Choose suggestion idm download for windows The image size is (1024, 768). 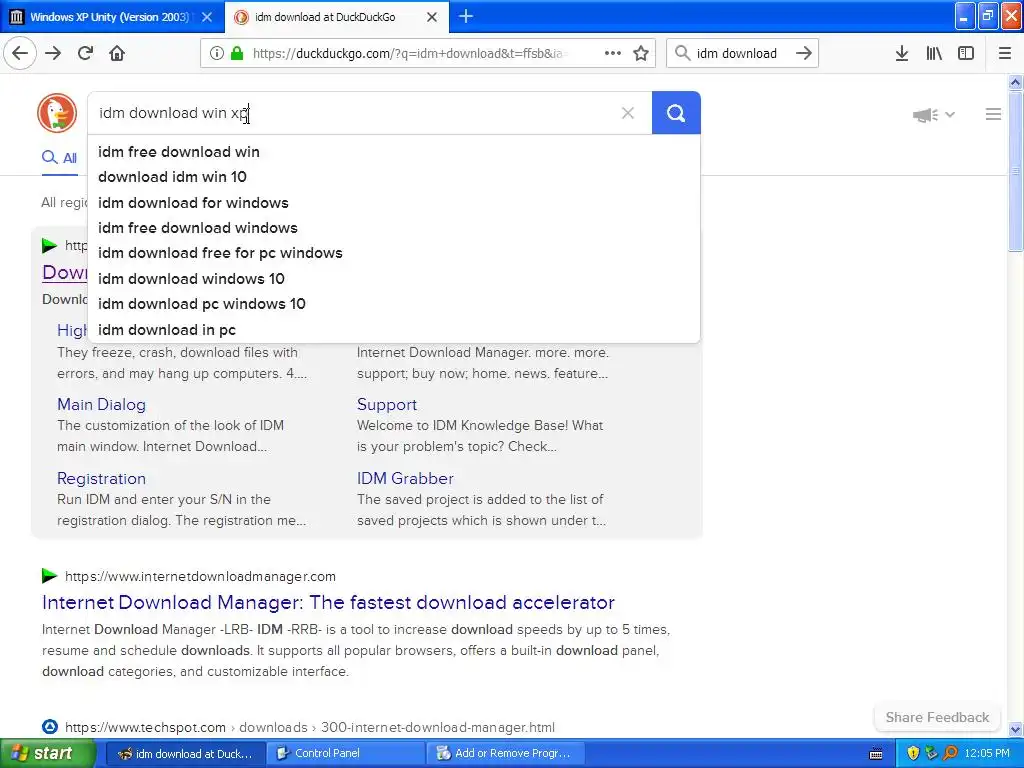[193, 202]
